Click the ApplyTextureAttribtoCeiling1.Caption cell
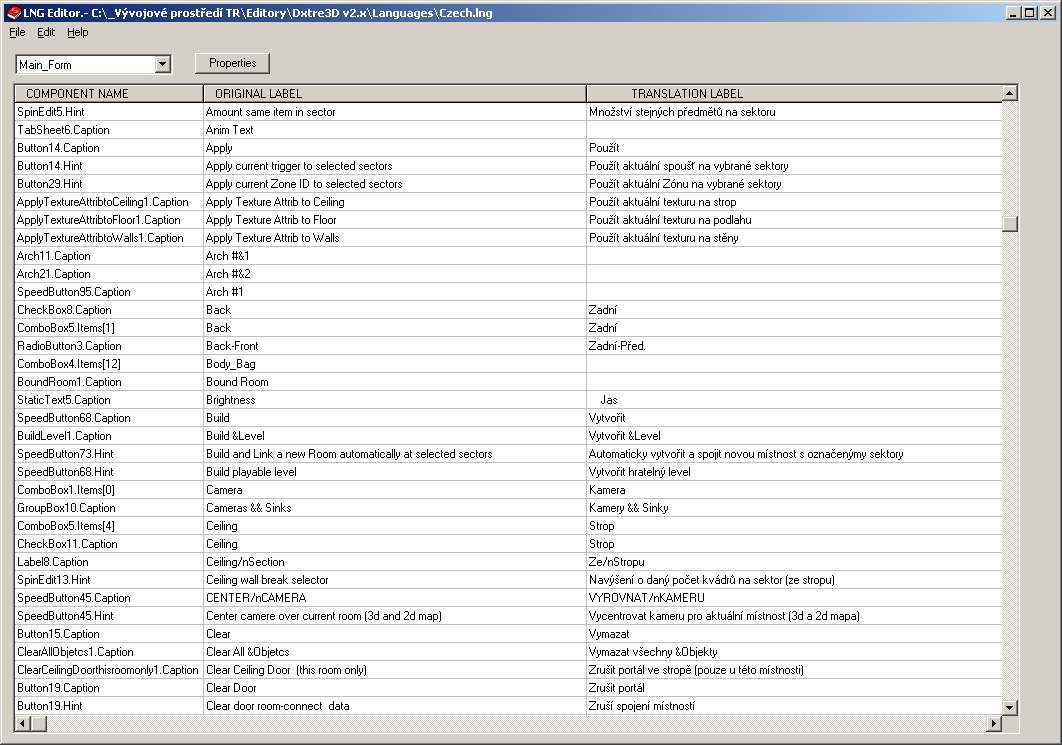1062x745 pixels. [x=108, y=202]
